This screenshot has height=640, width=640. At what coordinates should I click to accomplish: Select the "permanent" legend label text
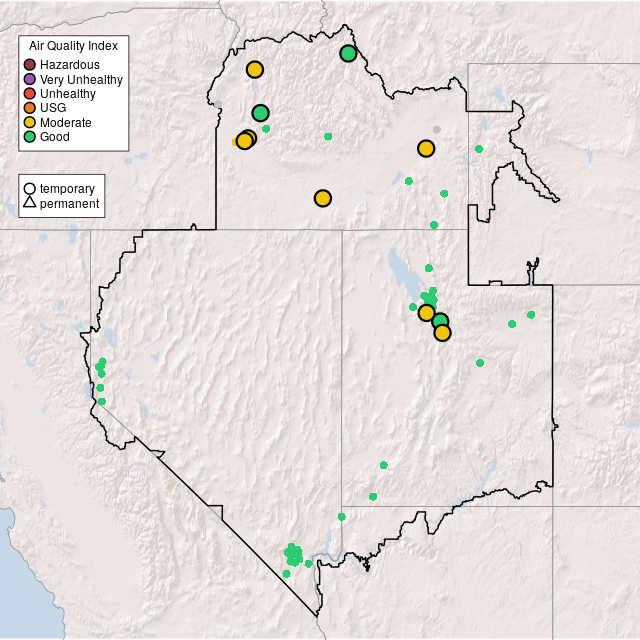(x=69, y=203)
